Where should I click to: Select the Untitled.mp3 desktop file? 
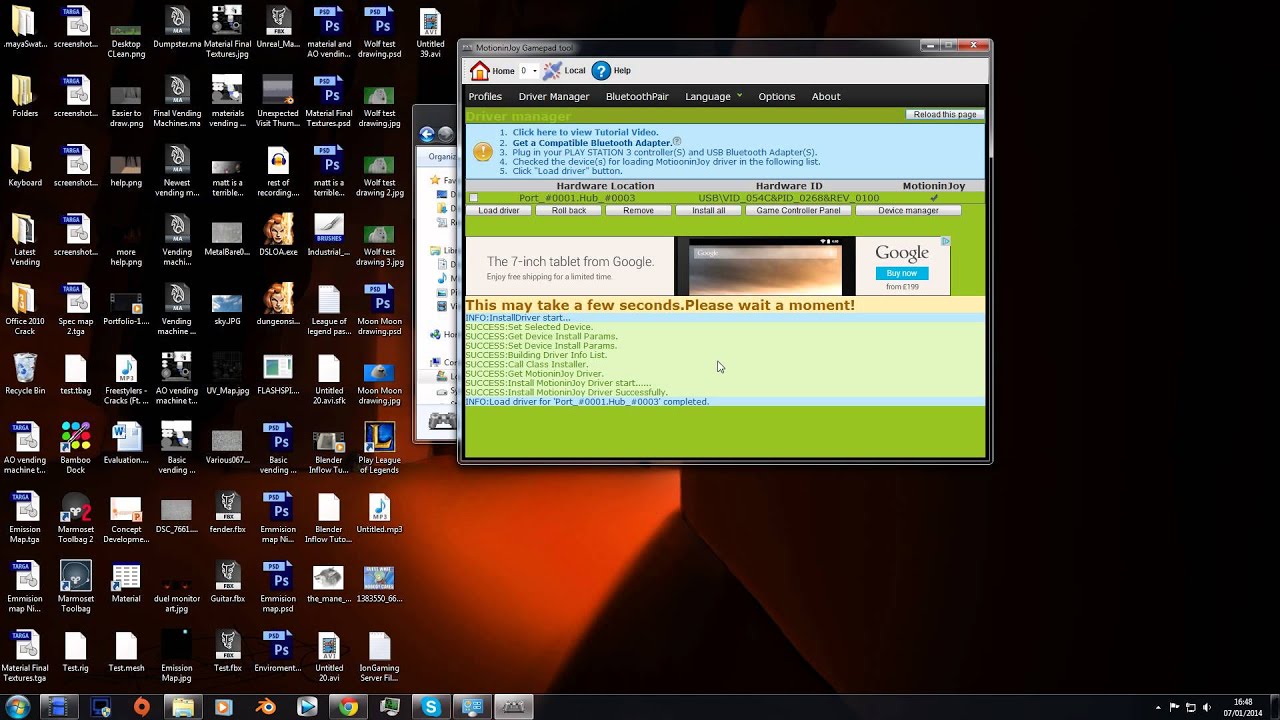click(x=379, y=514)
